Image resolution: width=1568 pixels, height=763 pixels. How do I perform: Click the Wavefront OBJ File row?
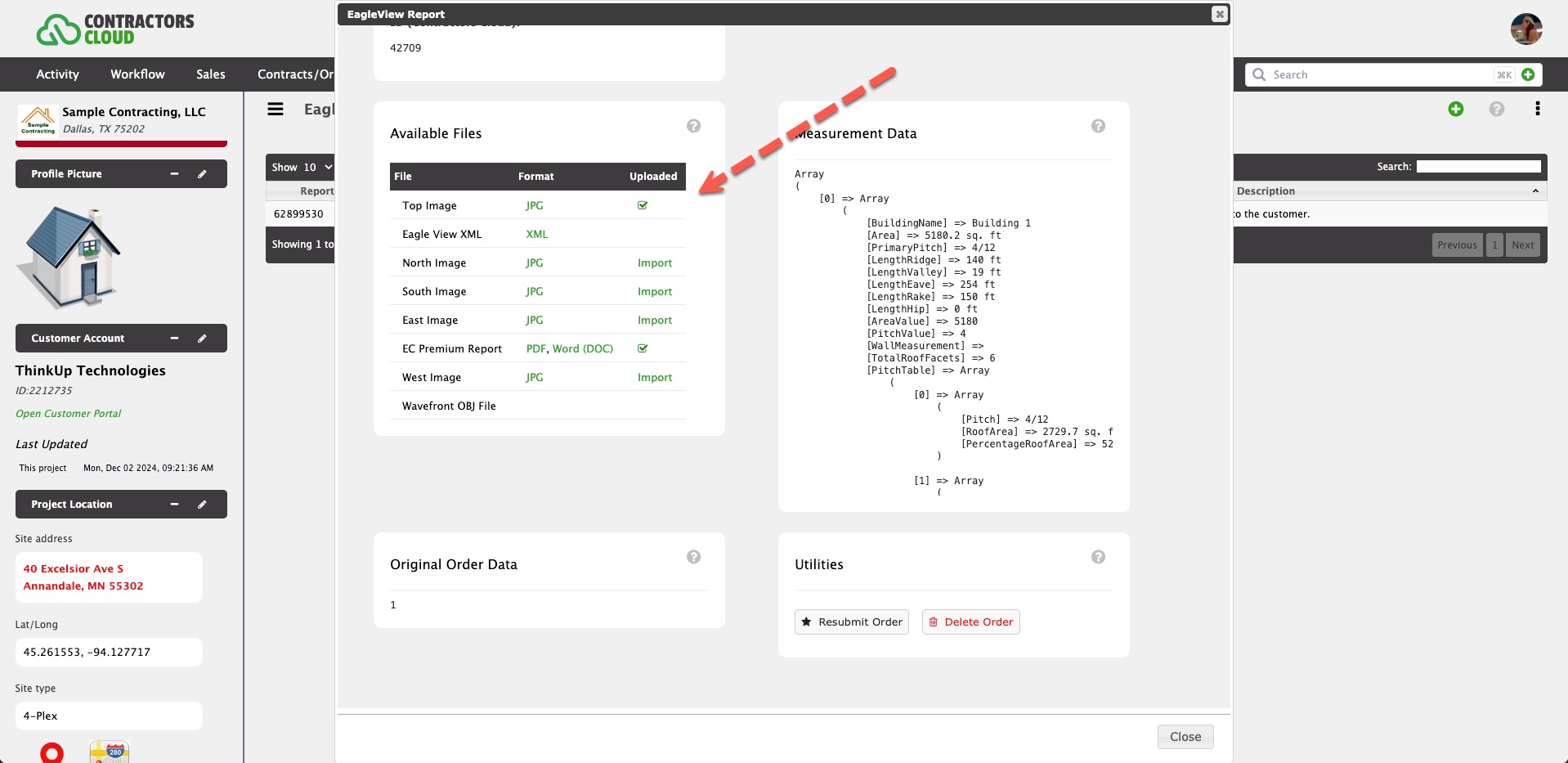tap(538, 406)
